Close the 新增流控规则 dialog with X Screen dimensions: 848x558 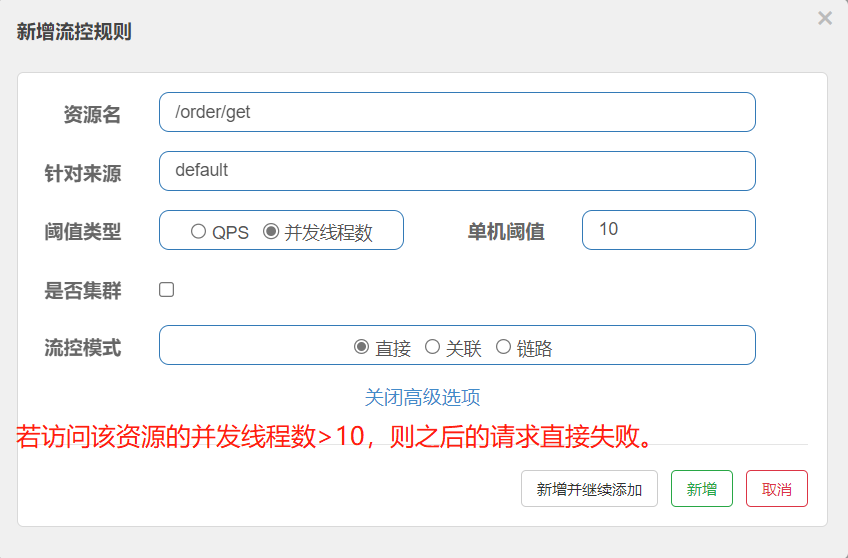point(824,18)
